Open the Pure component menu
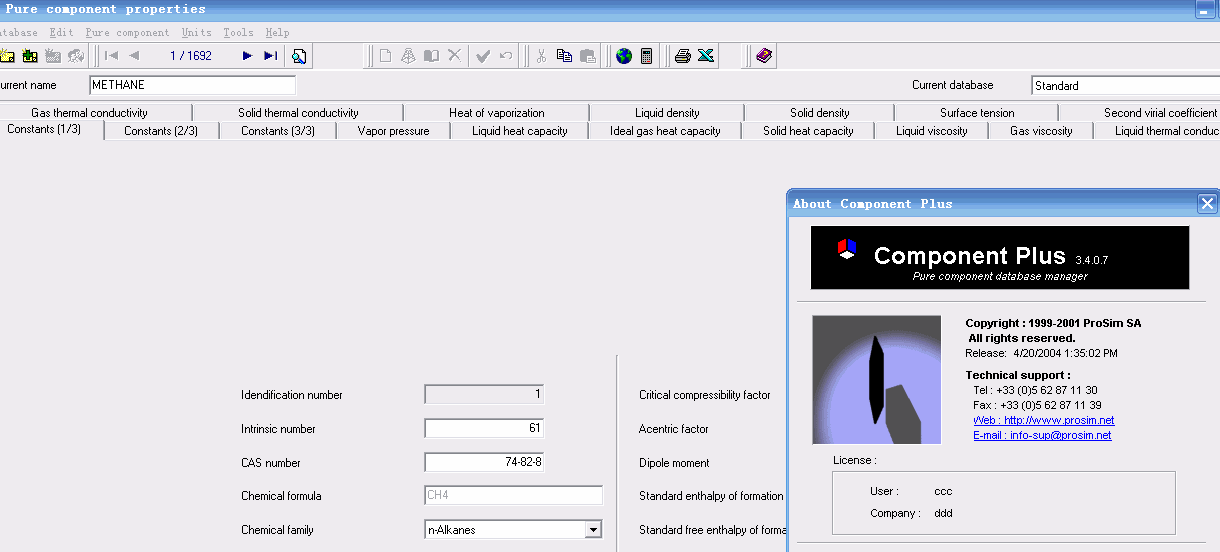 128,33
